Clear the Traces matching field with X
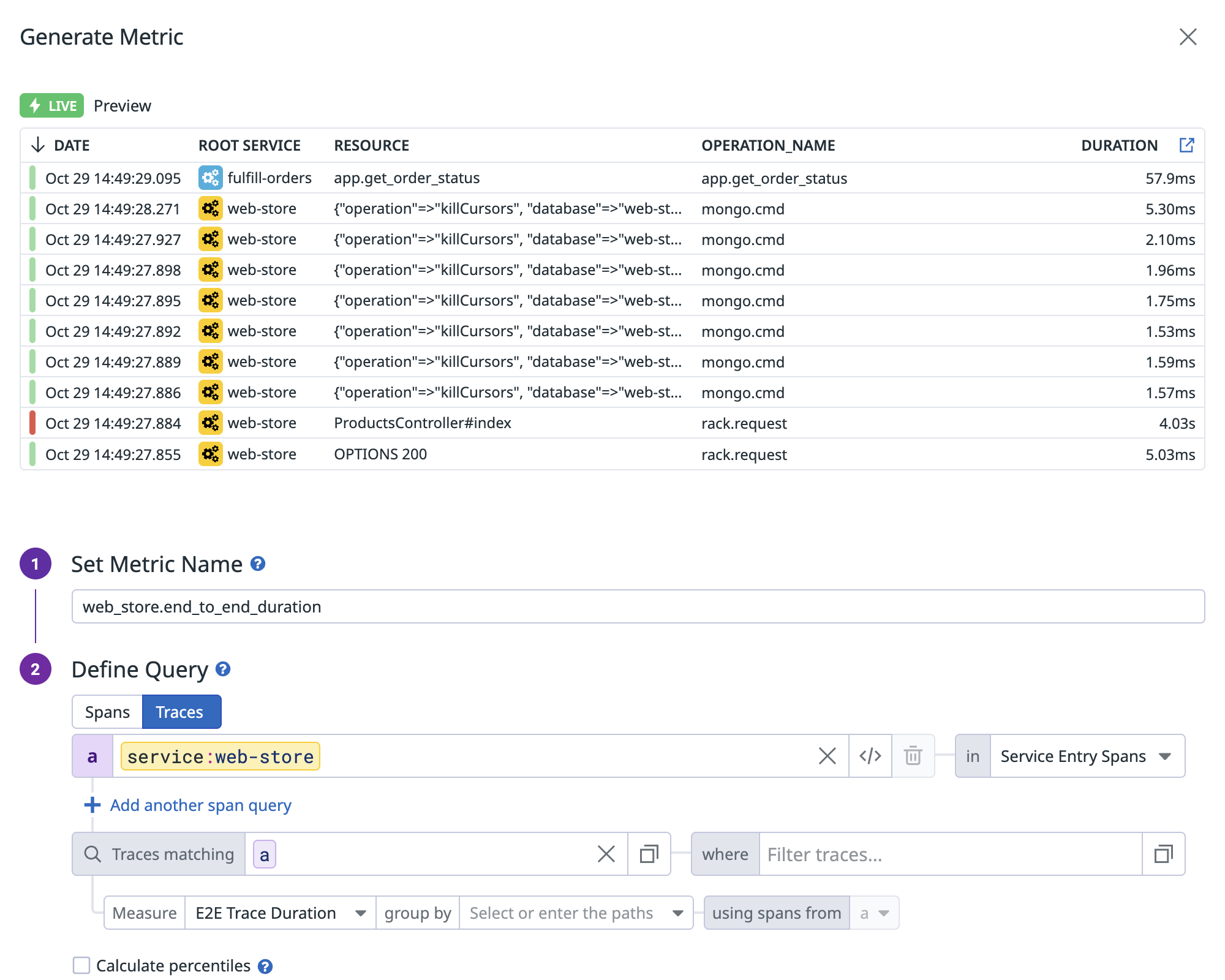Screen dimensions: 1225x980 pyautogui.click(x=606, y=854)
